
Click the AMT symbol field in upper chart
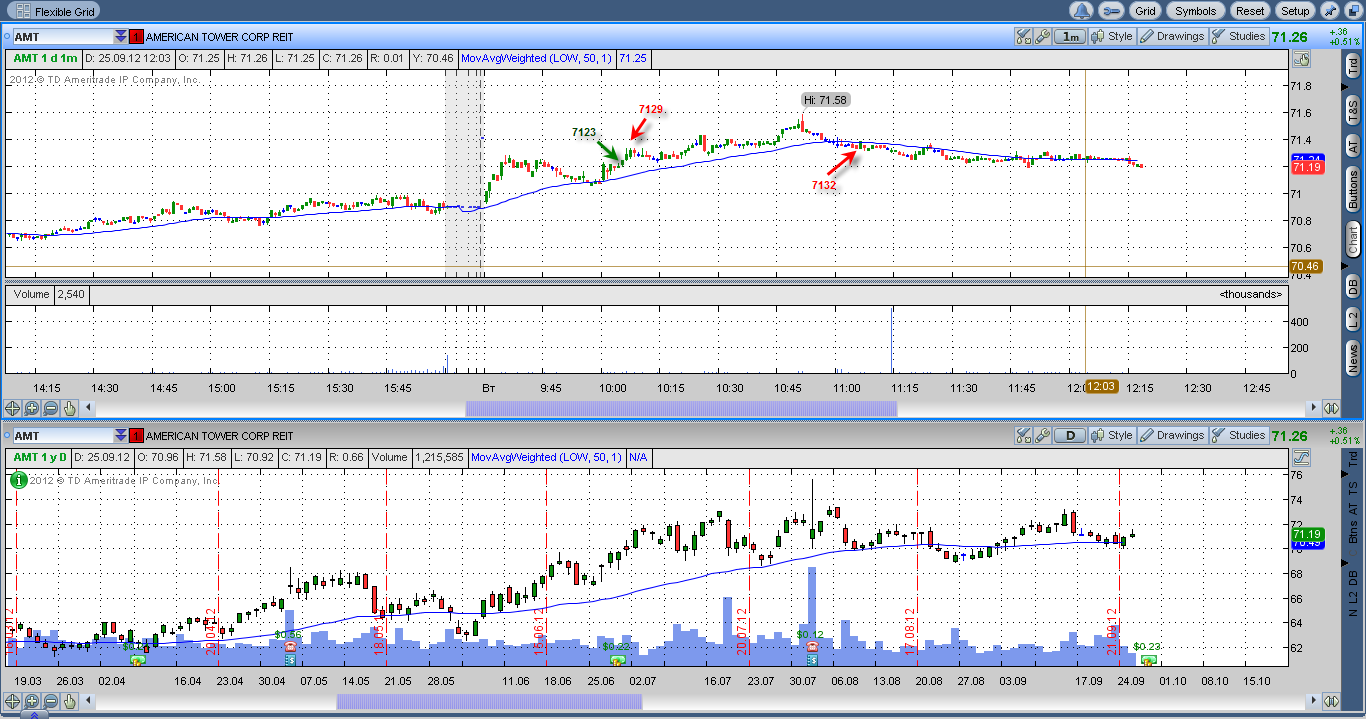61,37
